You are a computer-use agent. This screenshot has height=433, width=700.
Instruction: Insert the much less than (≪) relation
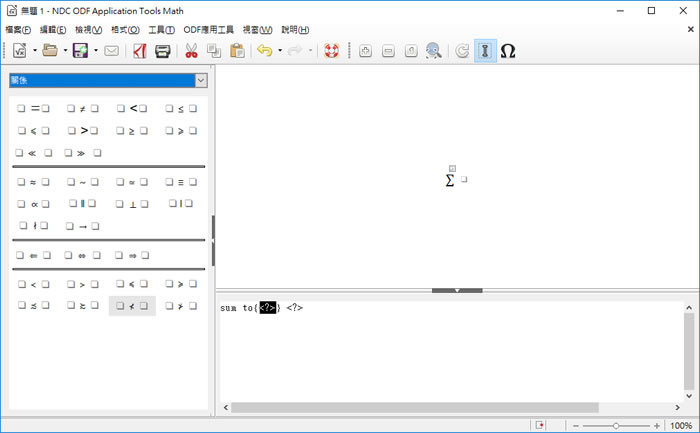point(33,153)
